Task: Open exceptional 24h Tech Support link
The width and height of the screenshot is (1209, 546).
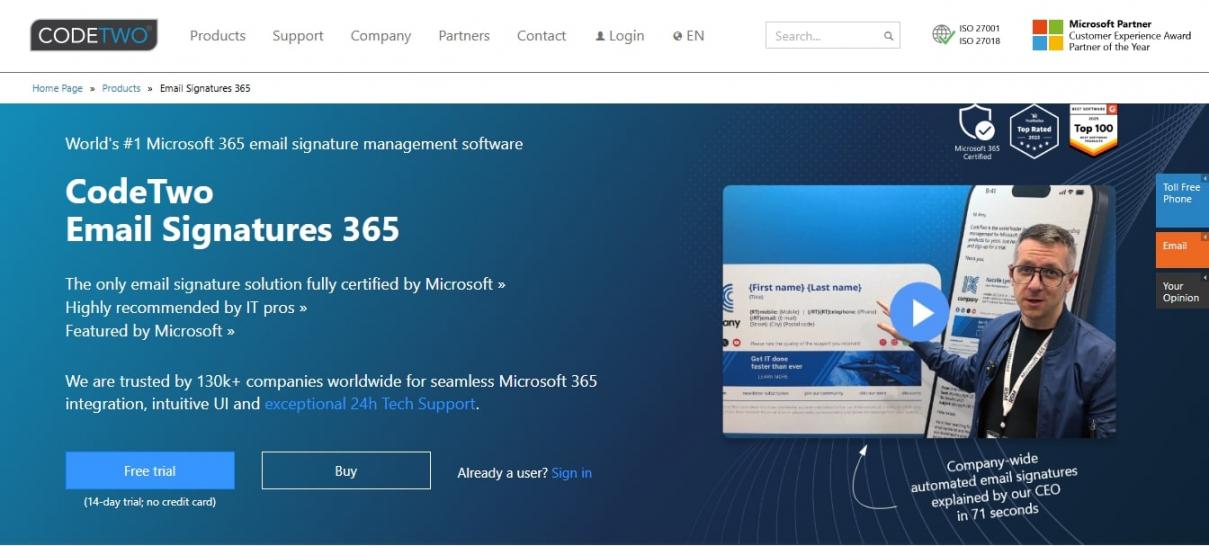Action: tap(370, 404)
